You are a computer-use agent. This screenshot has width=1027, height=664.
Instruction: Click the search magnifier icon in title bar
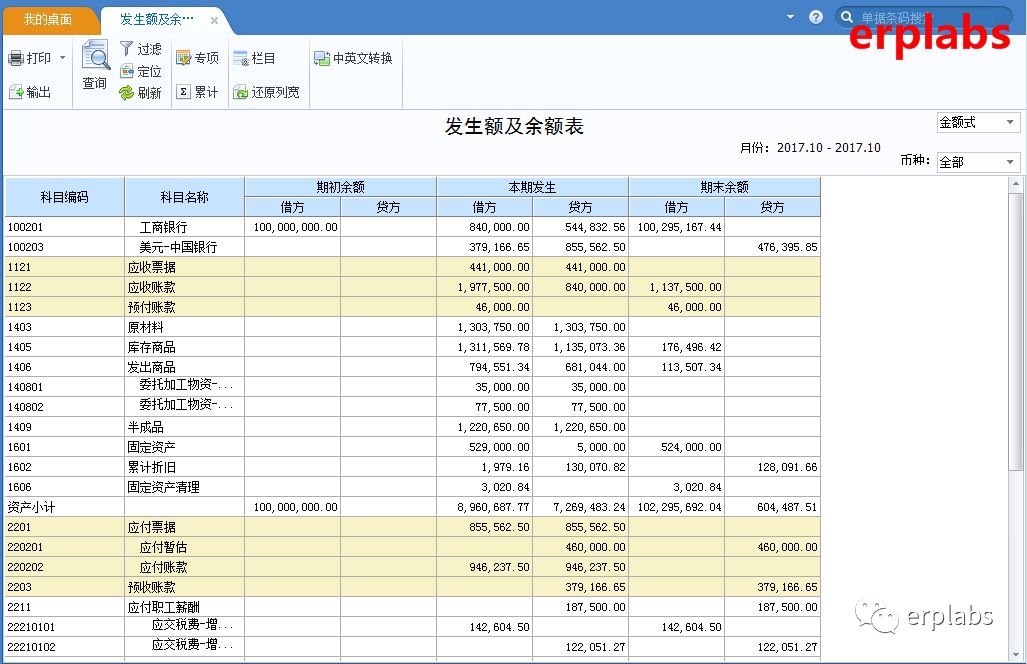[x=847, y=17]
